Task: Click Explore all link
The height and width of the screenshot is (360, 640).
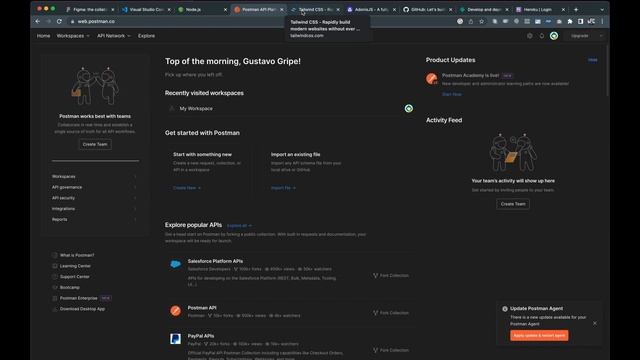Action: tap(239, 226)
